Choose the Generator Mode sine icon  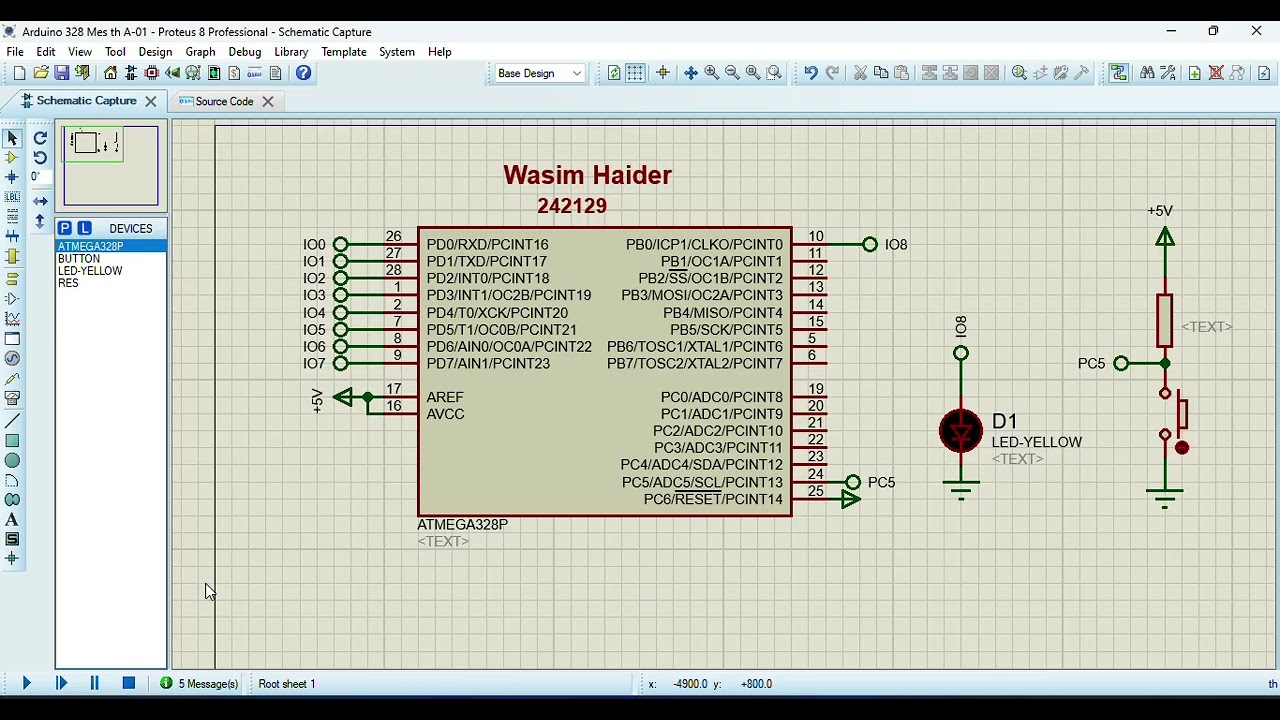click(12, 359)
